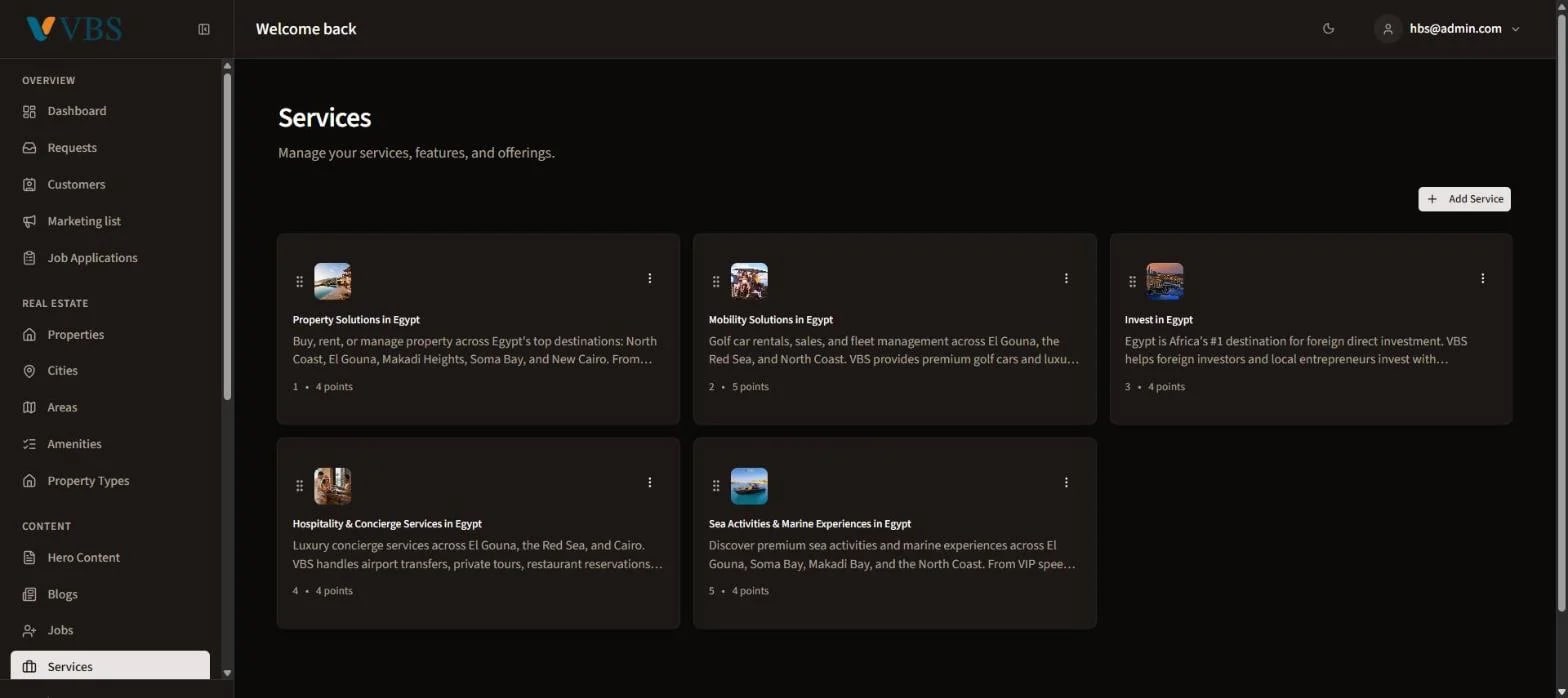Open Property Solutions in Egypt title
Viewport: 1568px width, 698px height.
coord(356,320)
